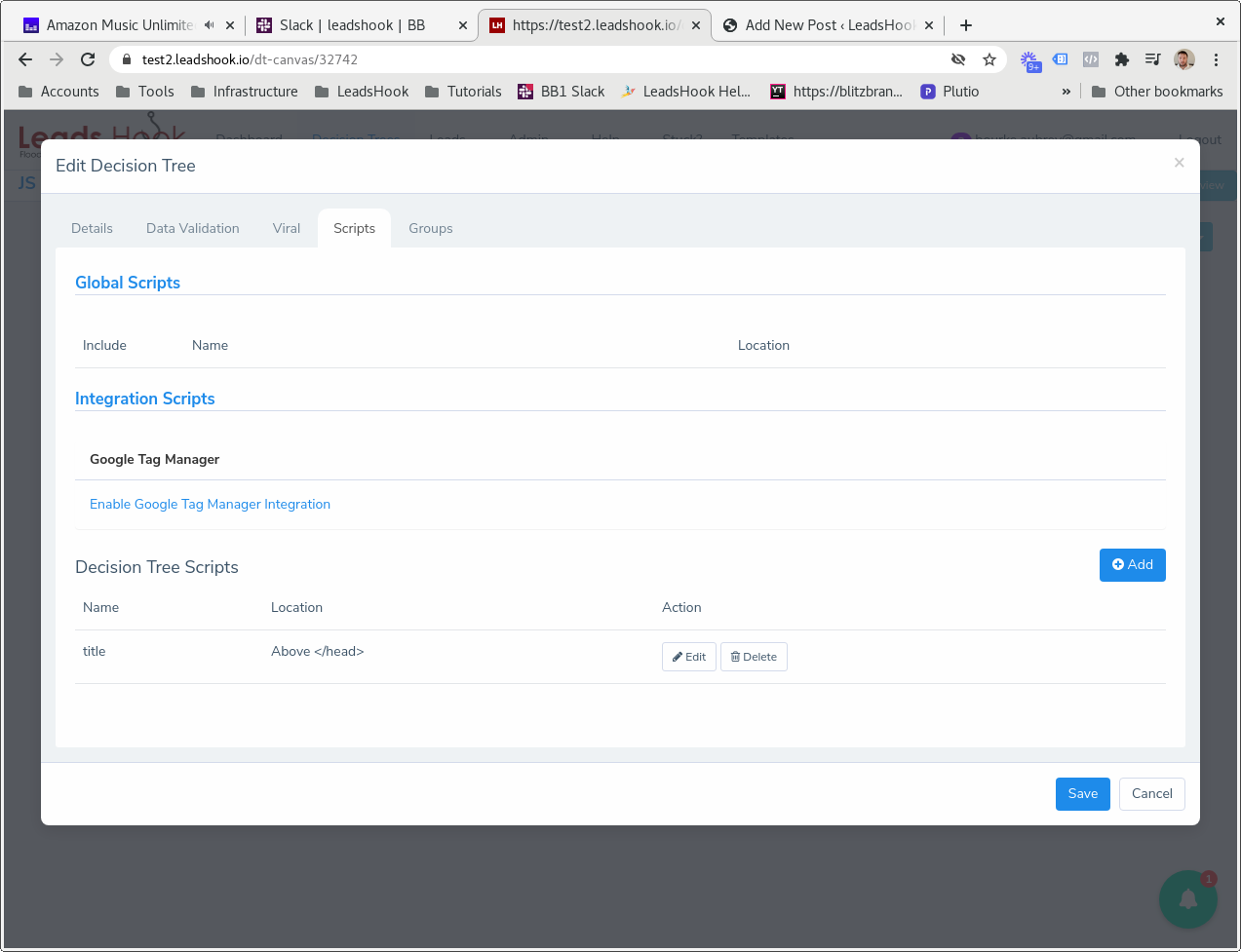Switch to Slack leadshook browser tab

(351, 25)
